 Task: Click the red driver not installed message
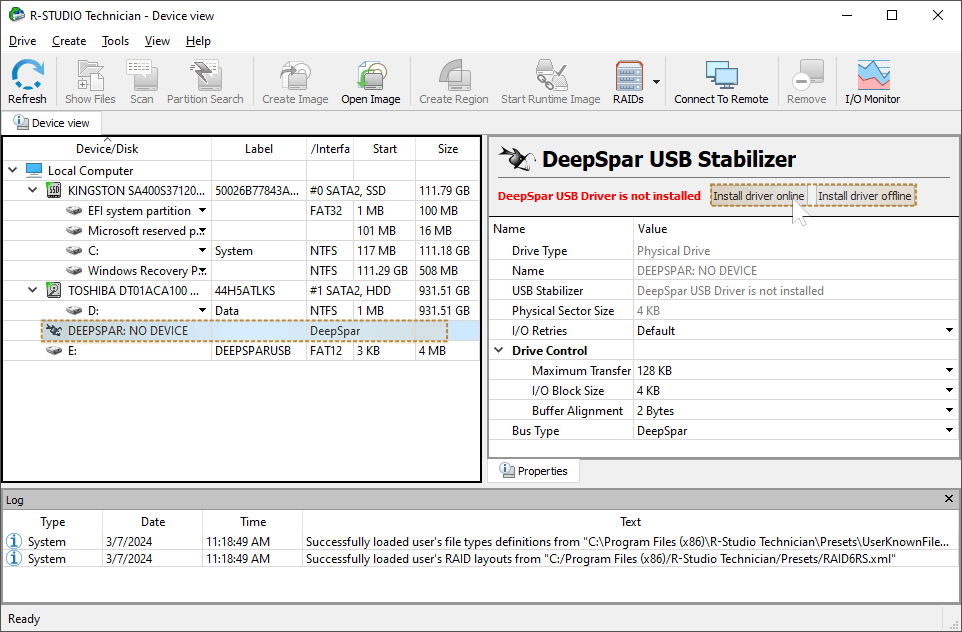[x=599, y=196]
